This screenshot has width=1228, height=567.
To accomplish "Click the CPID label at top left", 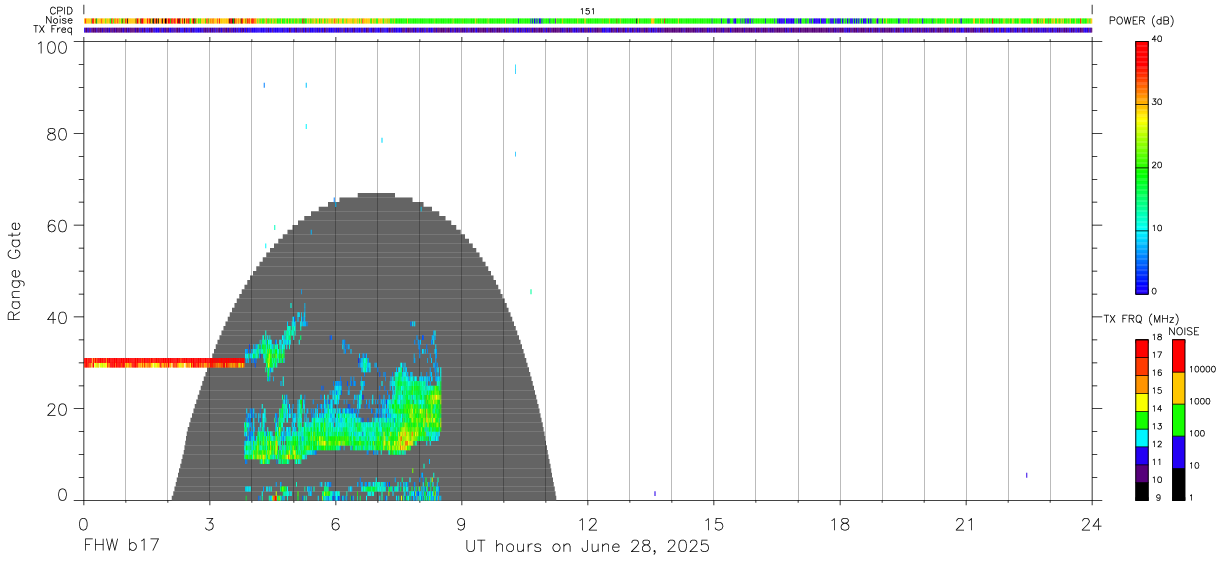I will pyautogui.click(x=61, y=10).
